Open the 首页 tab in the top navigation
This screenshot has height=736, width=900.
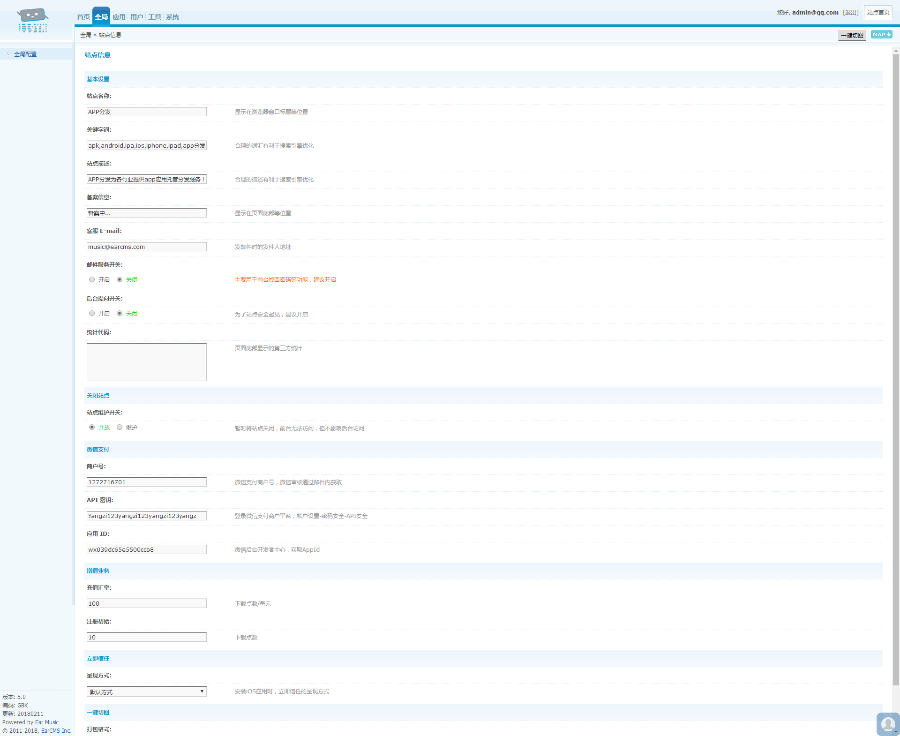click(x=84, y=17)
